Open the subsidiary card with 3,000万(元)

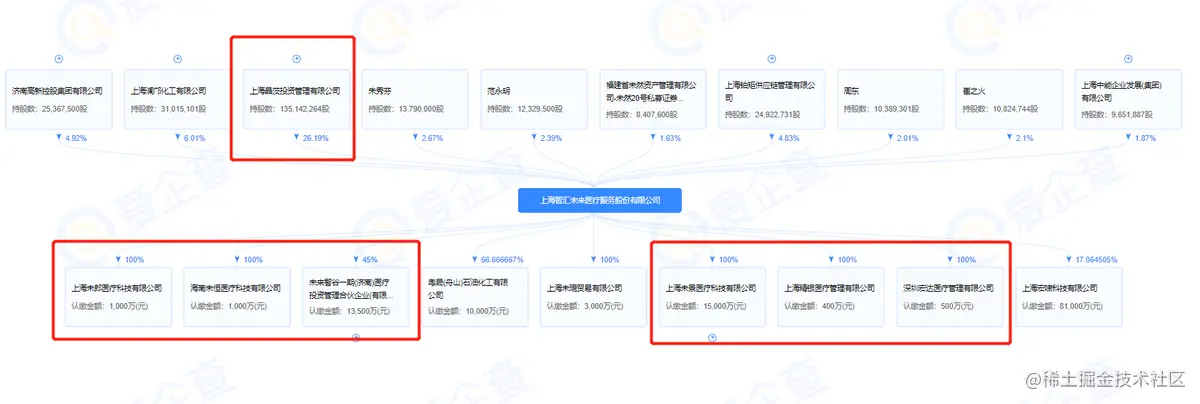coord(593,298)
